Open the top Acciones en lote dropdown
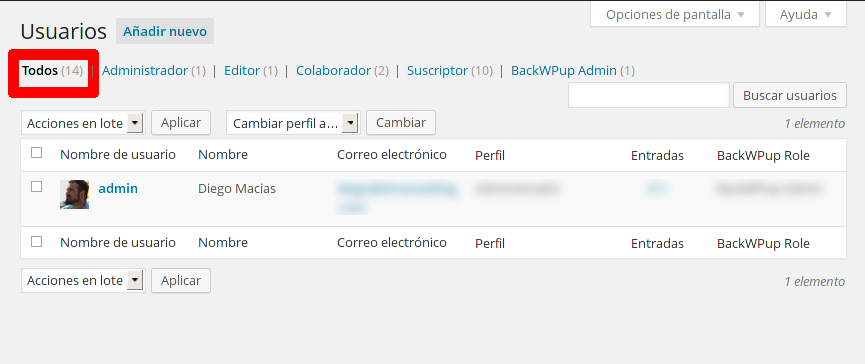Viewport: 865px width, 364px height. 83,123
